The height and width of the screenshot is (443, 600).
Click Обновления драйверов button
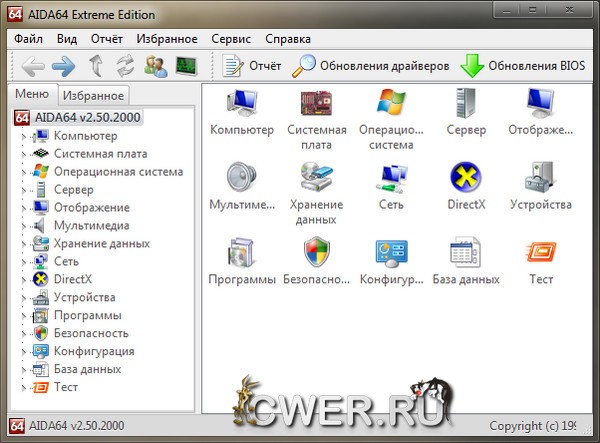(371, 67)
